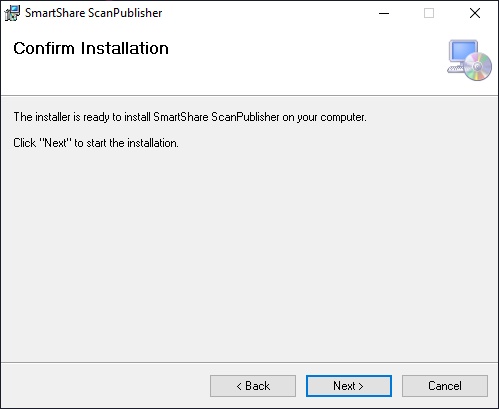Image resolution: width=499 pixels, height=409 pixels.
Task: Click the CD disc in the setup graphic
Action: tap(478, 66)
